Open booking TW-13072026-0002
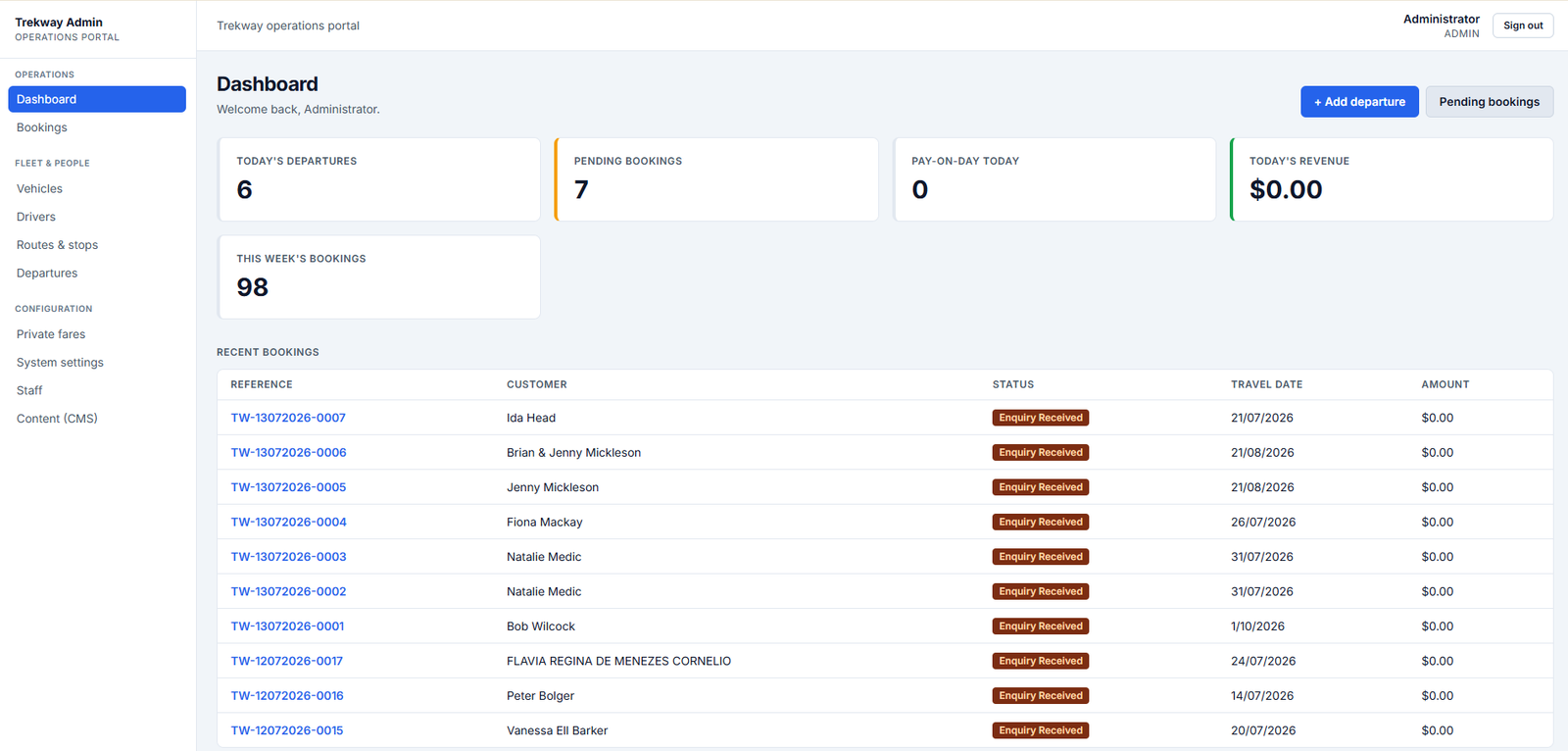This screenshot has height=751, width=1568. click(288, 592)
